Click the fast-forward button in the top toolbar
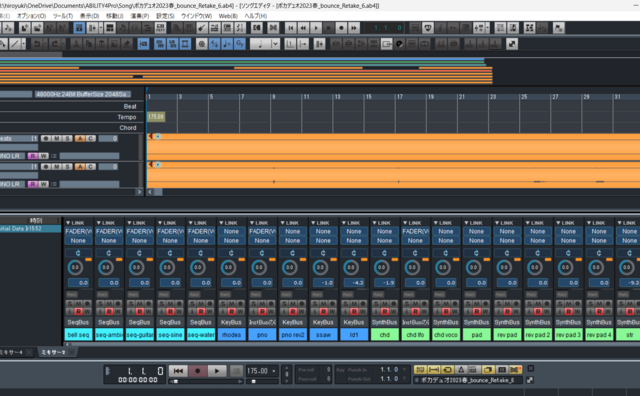640x396 pixels. (x=354, y=28)
